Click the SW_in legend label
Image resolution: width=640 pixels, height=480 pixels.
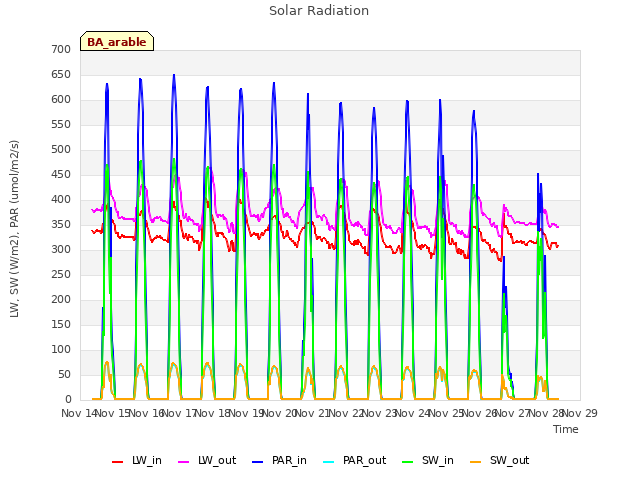point(438,460)
